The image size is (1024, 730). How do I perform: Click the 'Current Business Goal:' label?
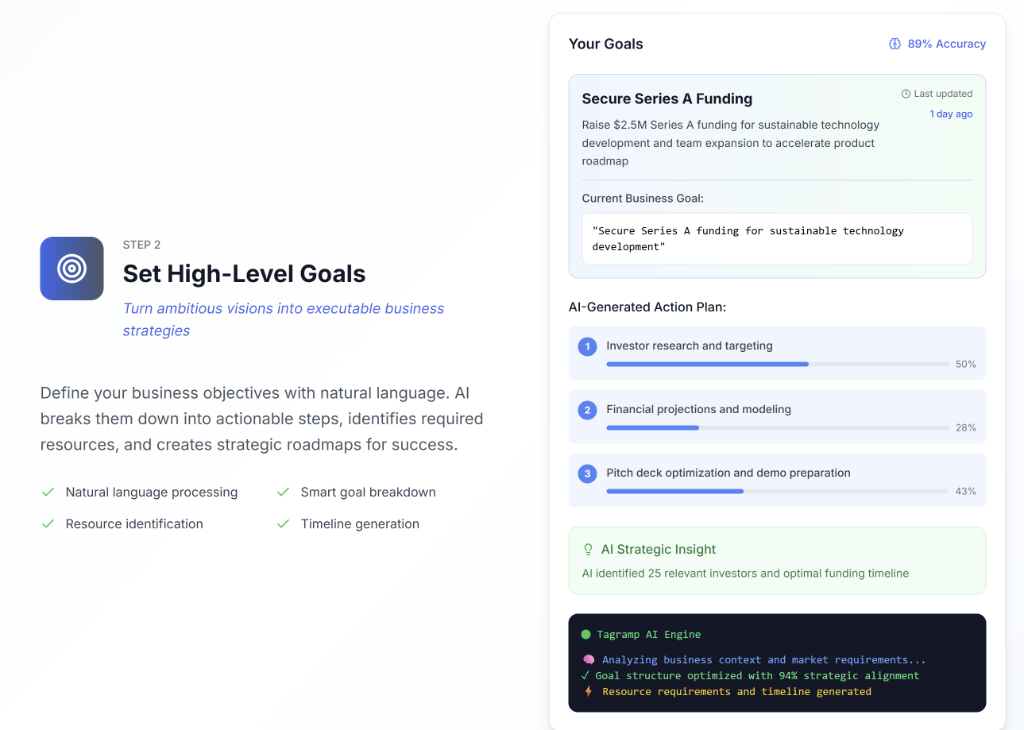pyautogui.click(x=643, y=198)
